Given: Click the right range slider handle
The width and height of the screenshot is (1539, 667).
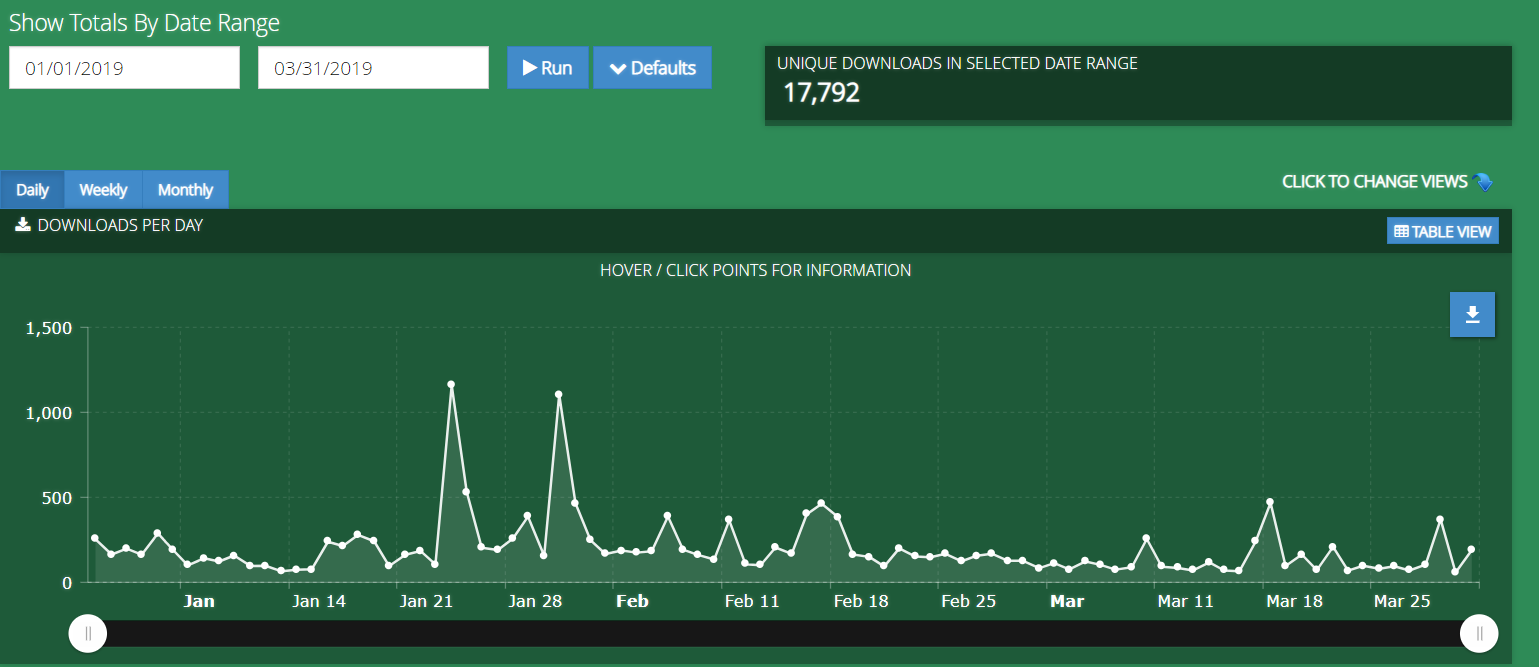Looking at the screenshot, I should tap(1479, 633).
